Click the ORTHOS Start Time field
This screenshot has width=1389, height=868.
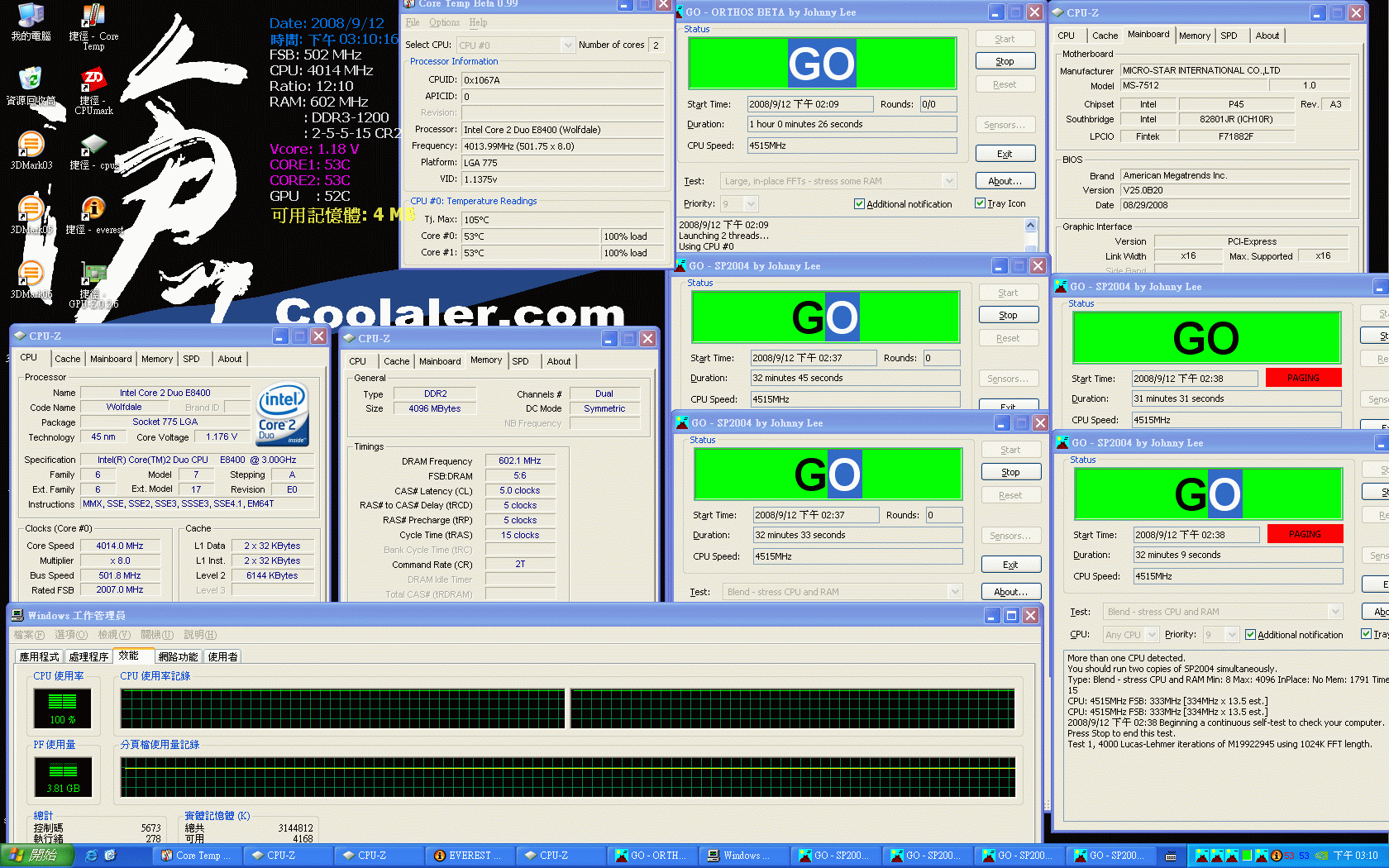click(x=810, y=104)
